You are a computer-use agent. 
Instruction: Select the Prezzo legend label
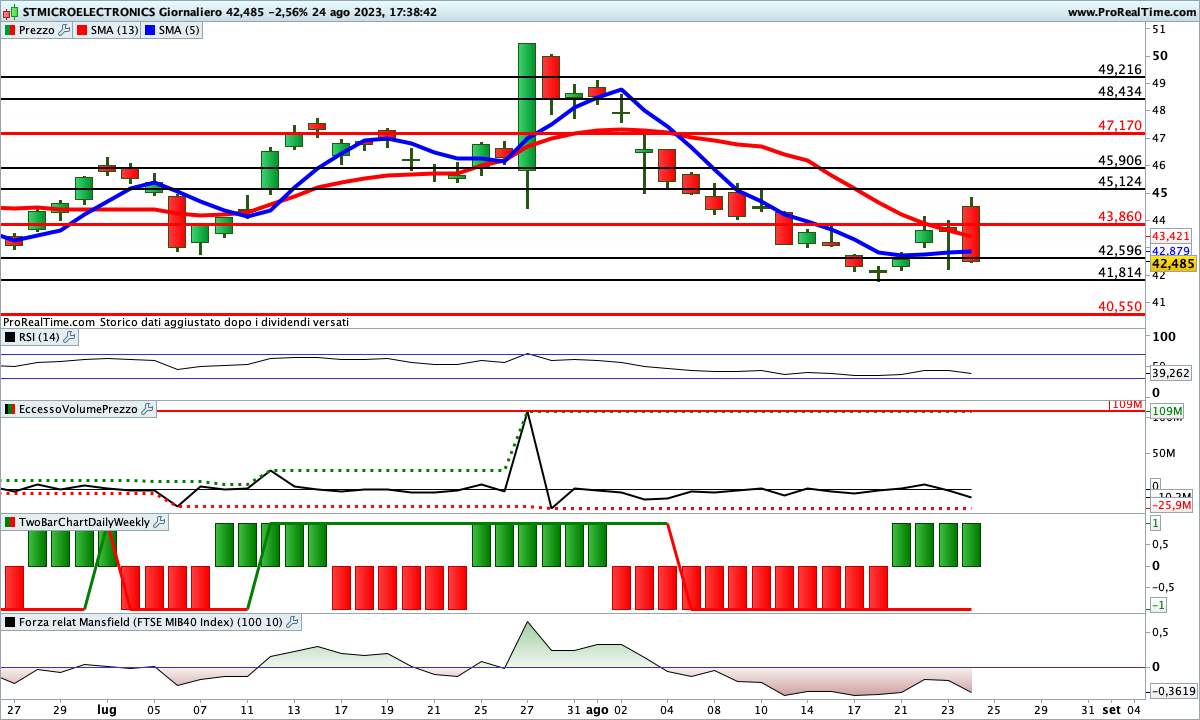(x=37, y=30)
